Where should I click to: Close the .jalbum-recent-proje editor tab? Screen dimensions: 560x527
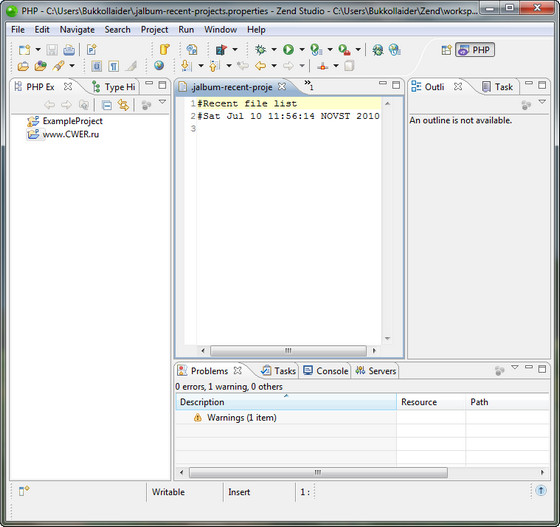click(282, 87)
